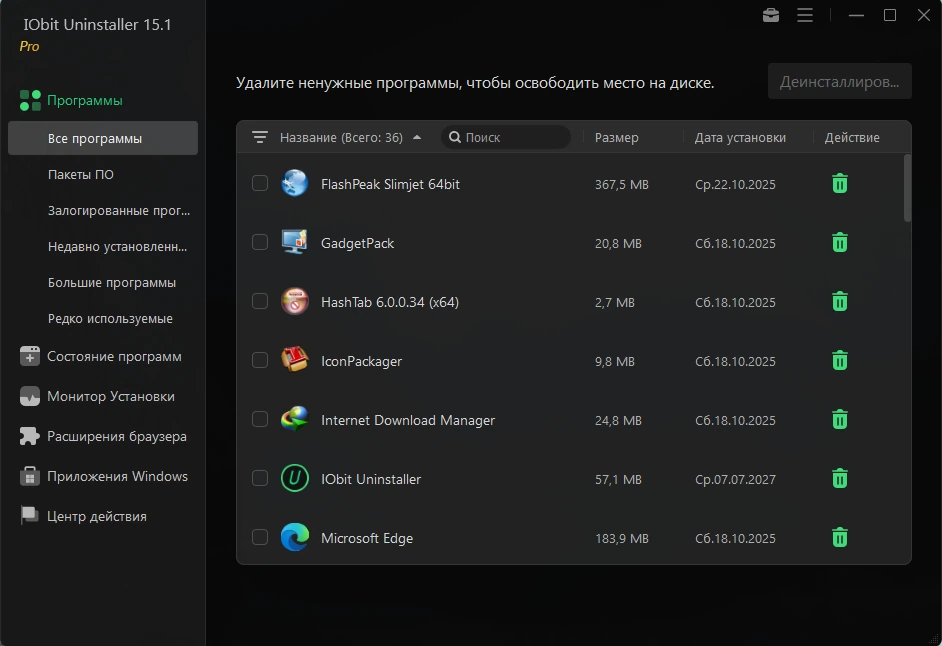Click the Монитор Установки icon
The width and height of the screenshot is (942, 646).
[x=29, y=396]
